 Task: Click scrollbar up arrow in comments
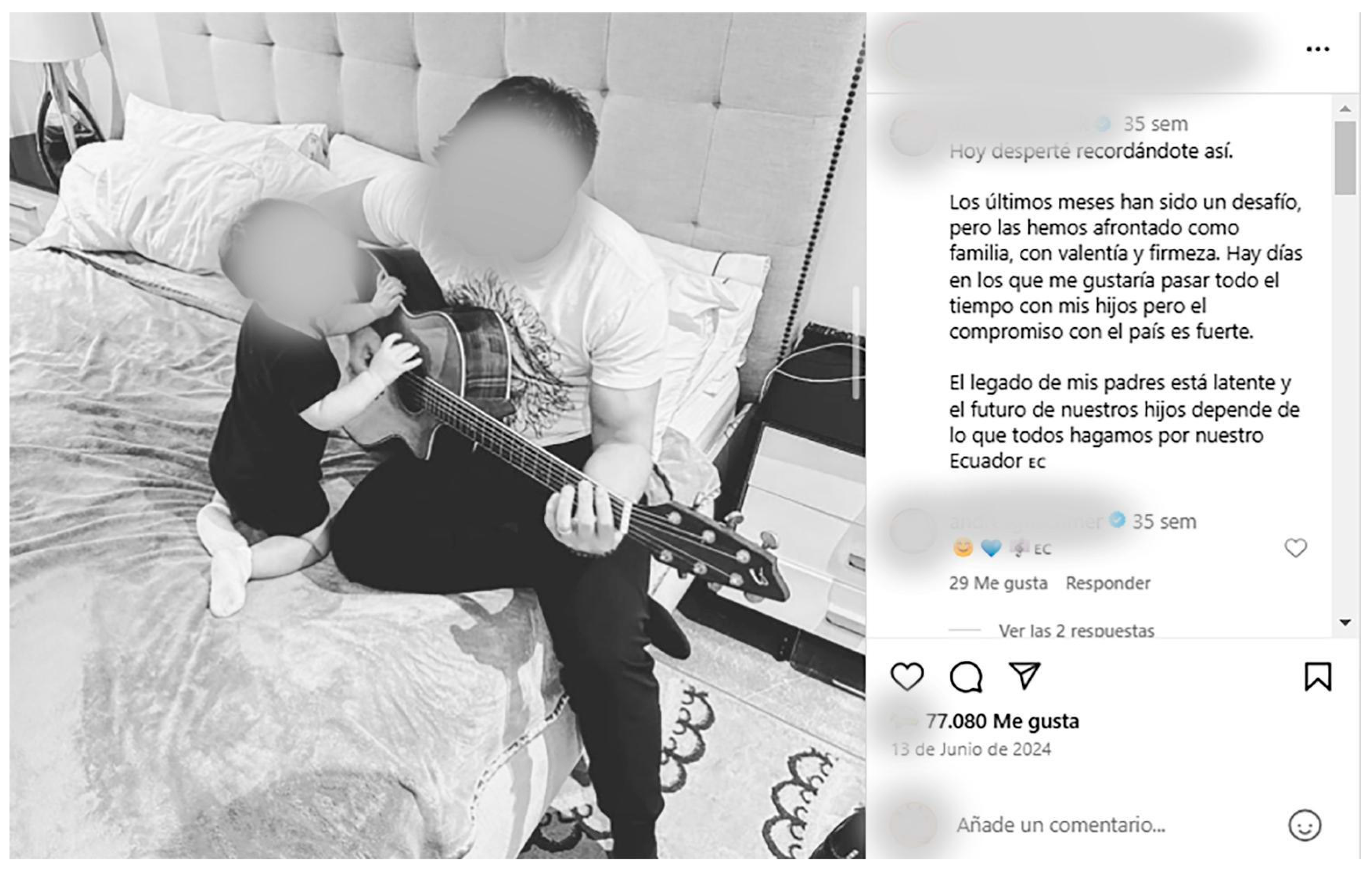click(x=1345, y=109)
